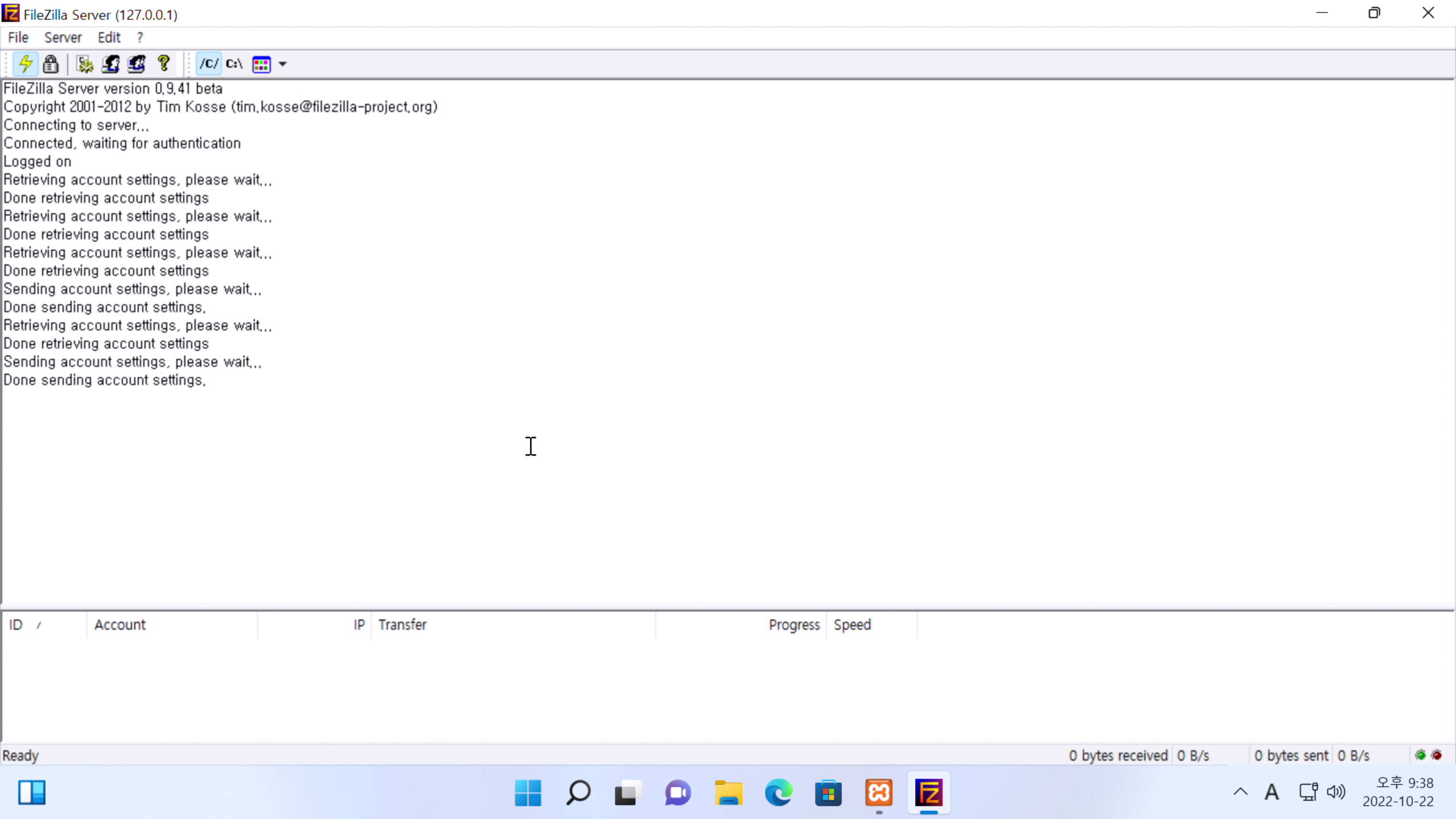Click the yellow question mark help icon
This screenshot has height=819, width=1456.
point(164,63)
